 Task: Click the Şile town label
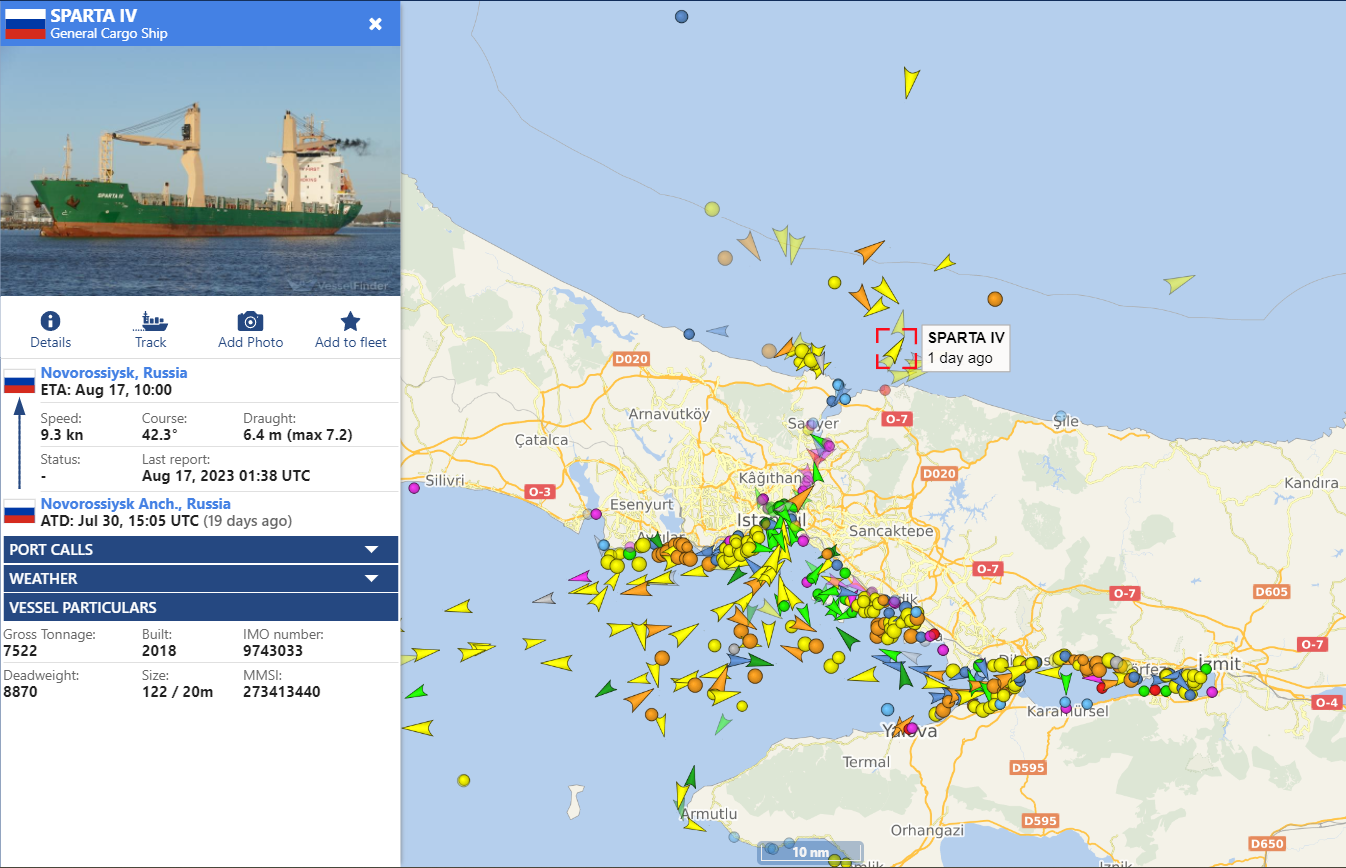click(1066, 422)
